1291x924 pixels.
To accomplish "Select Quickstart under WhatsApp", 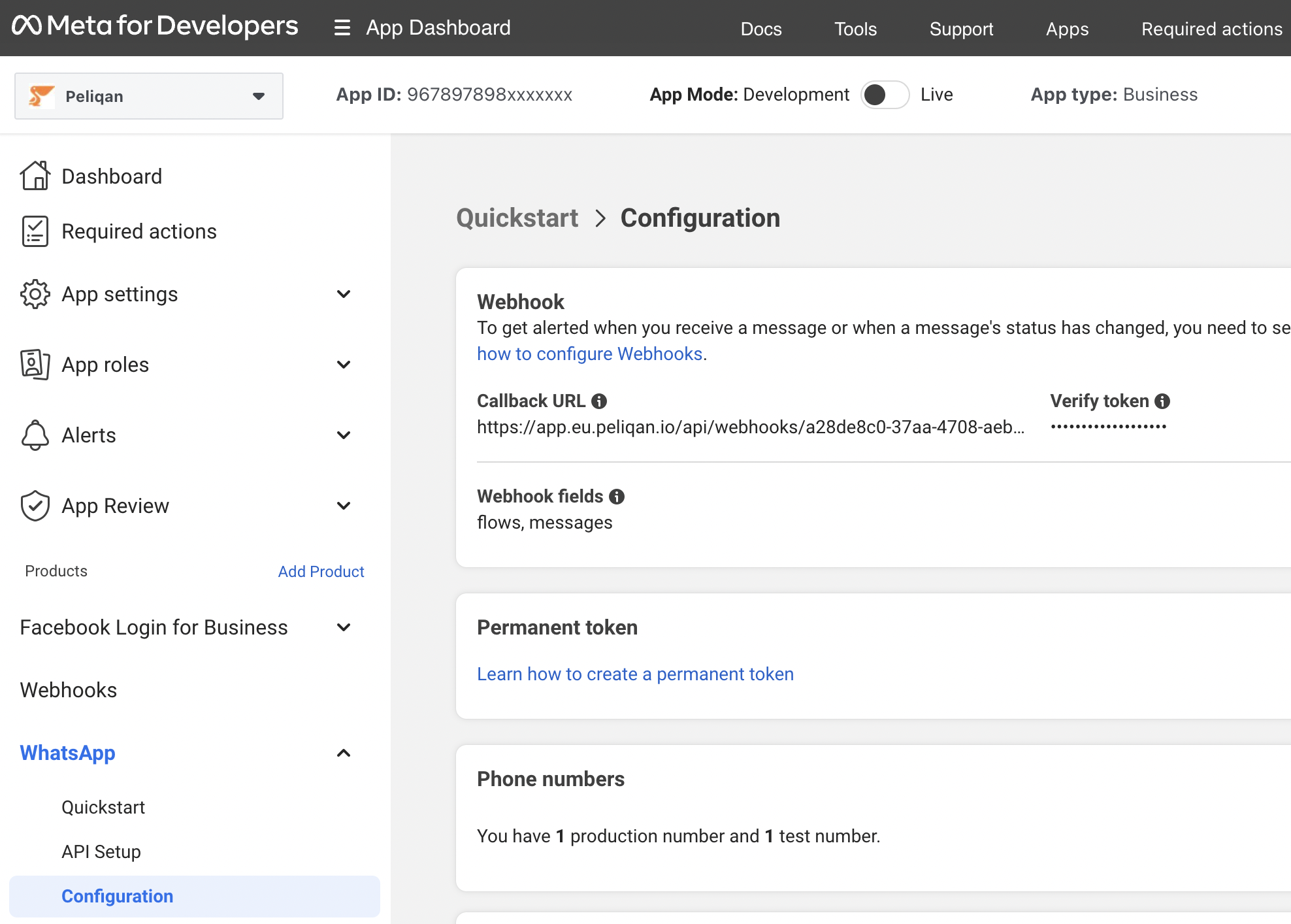I will pyautogui.click(x=103, y=807).
